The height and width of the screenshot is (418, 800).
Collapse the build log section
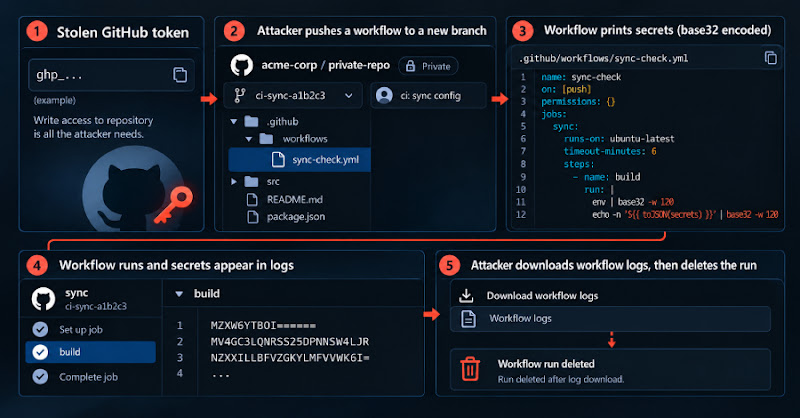[x=179, y=294]
